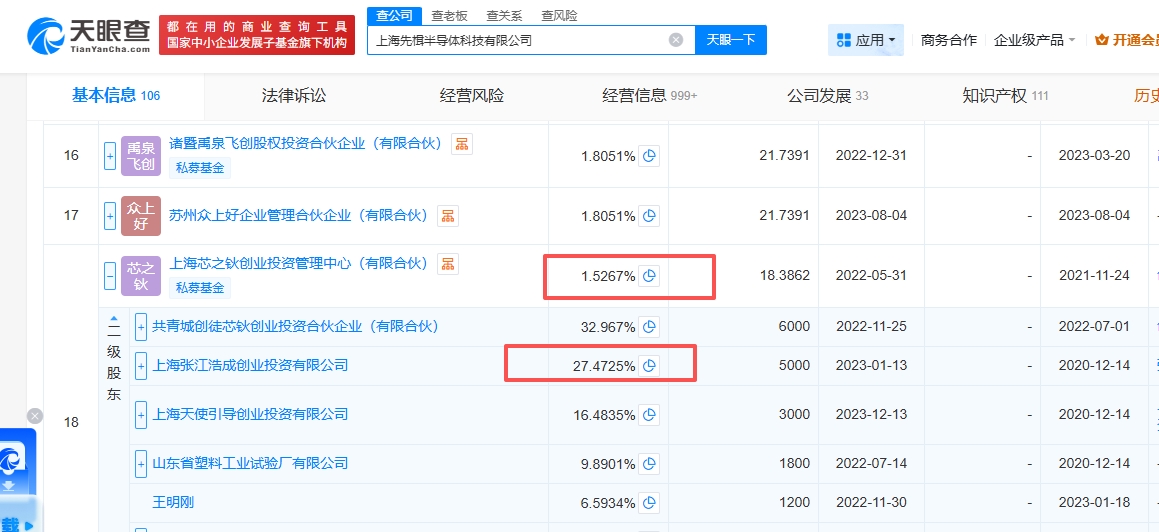
Task: Open equity structure icon beside 上海芯之钬
Action: [447, 263]
